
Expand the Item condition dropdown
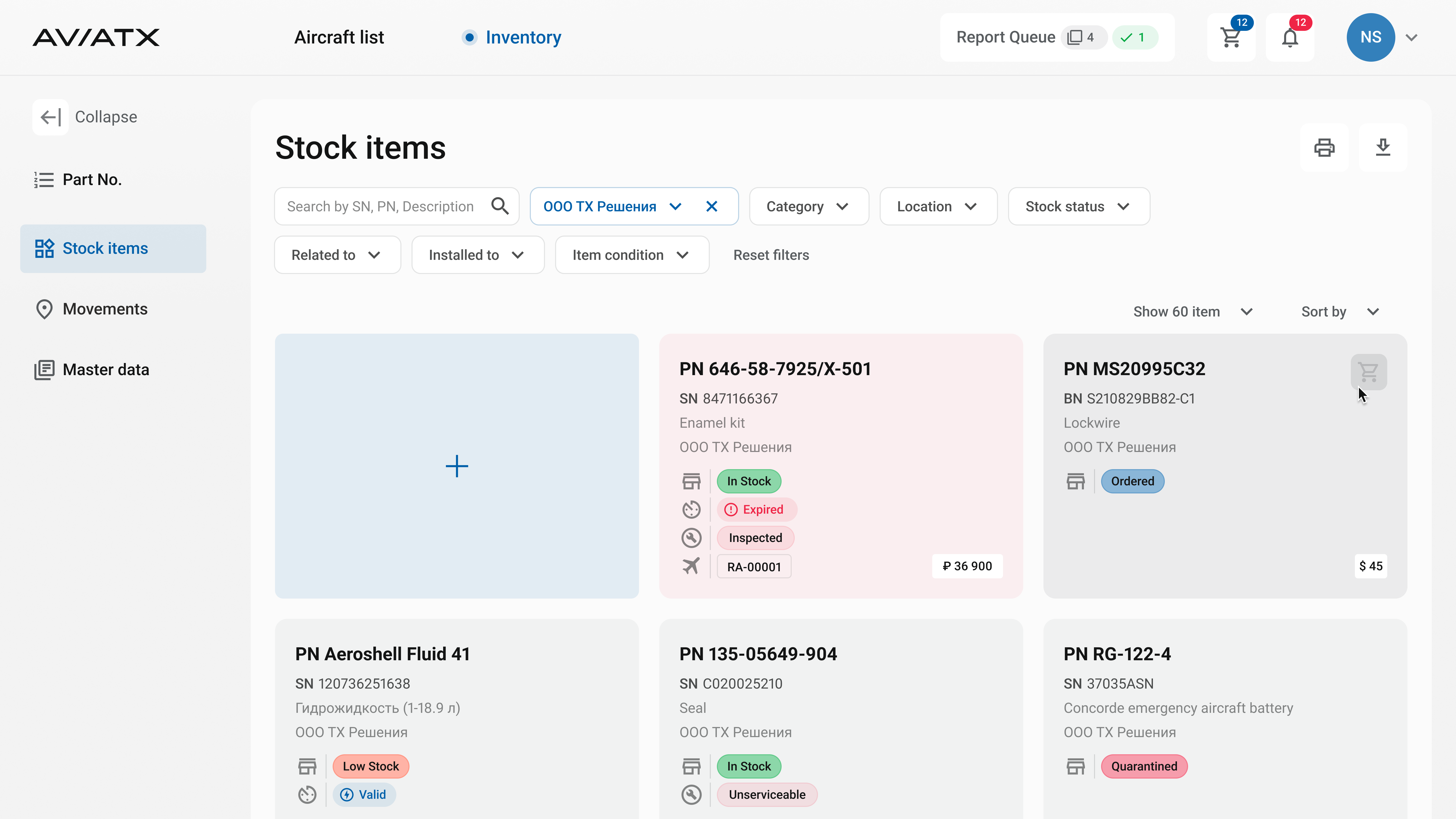[631, 255]
